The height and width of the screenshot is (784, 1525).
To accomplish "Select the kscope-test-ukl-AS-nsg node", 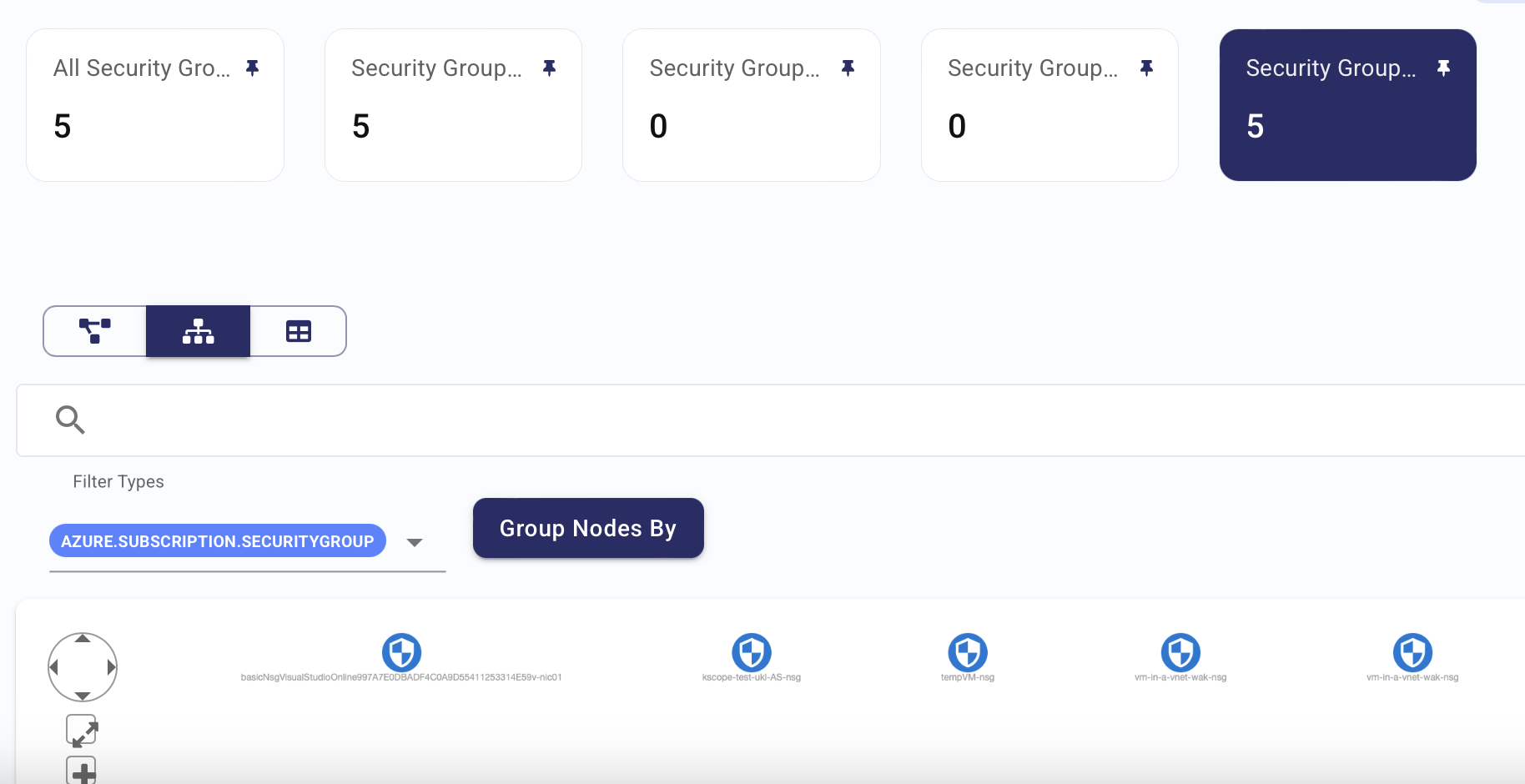I will (752, 652).
